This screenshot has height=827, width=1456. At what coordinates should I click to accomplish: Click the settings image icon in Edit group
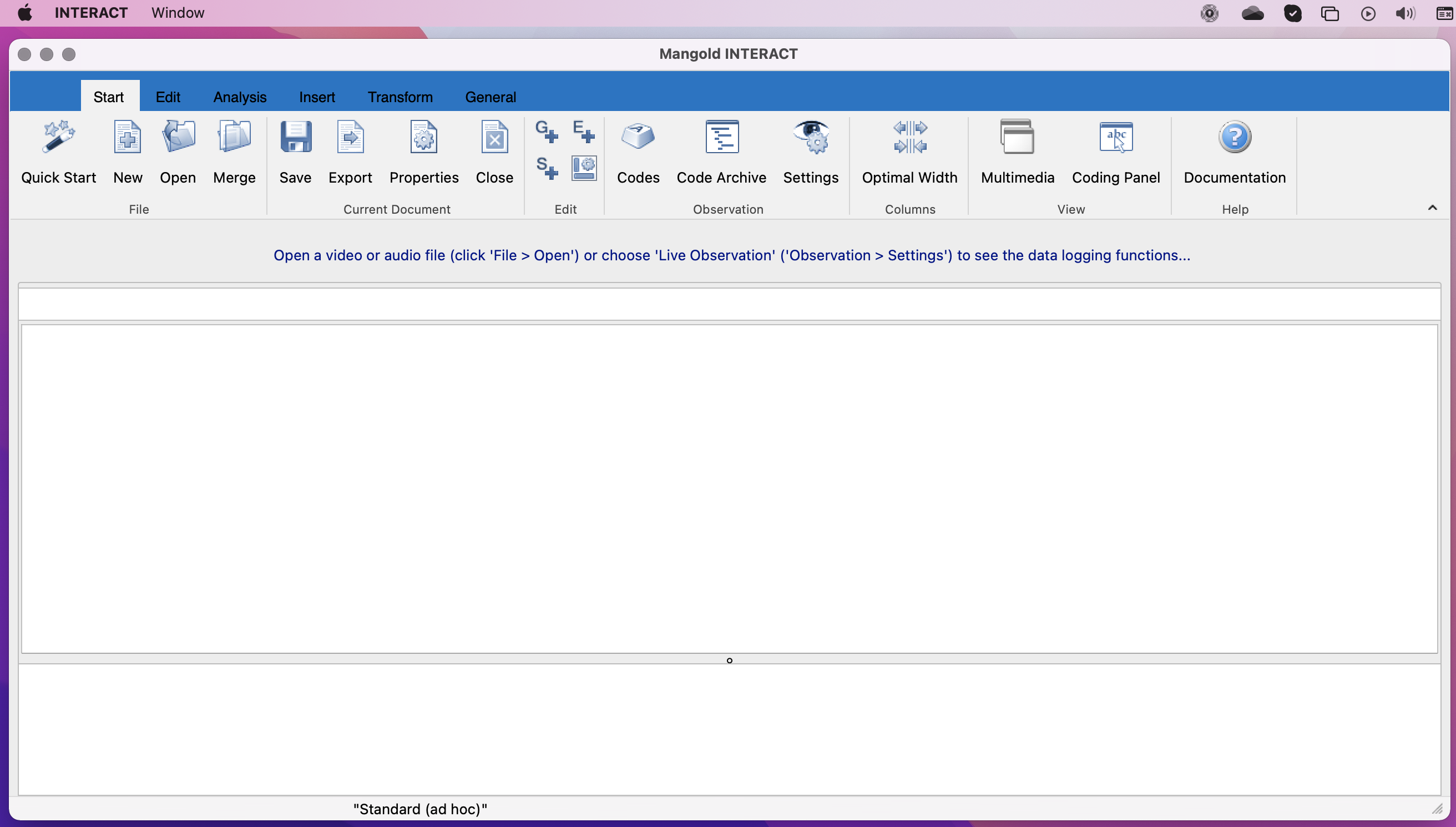[x=584, y=168]
